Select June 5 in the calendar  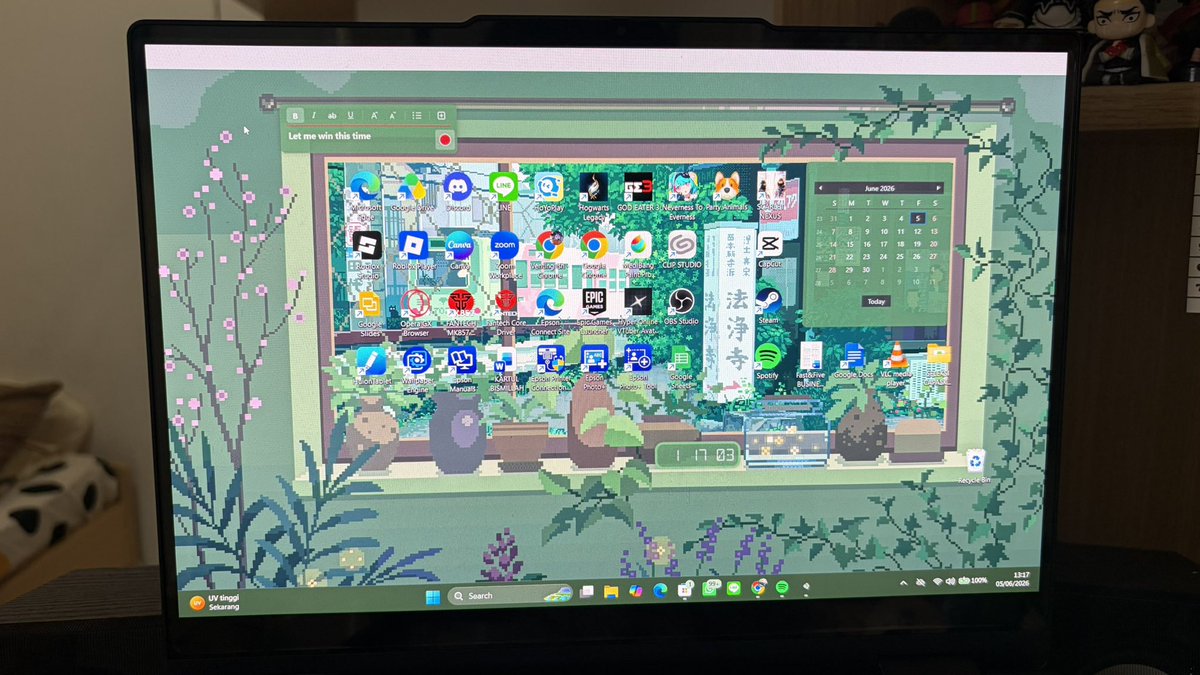pos(917,218)
